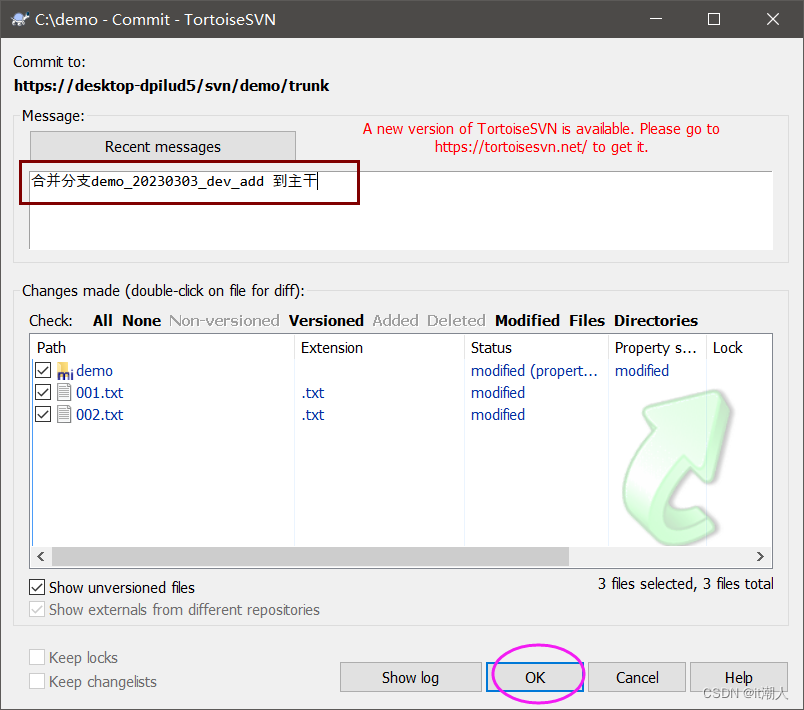Toggle Show unversioned files checkbox
This screenshot has width=804, height=710.
[x=37, y=587]
